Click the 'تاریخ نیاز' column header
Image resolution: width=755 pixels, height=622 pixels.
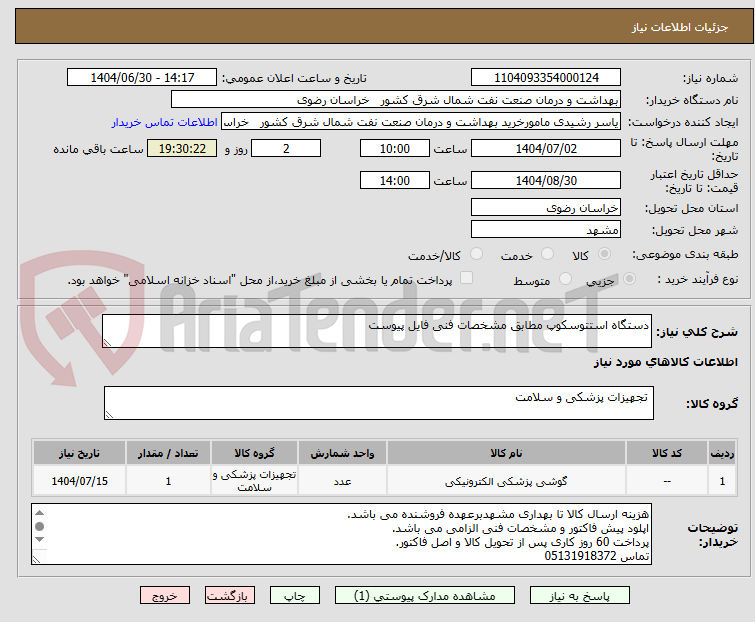tap(79, 453)
